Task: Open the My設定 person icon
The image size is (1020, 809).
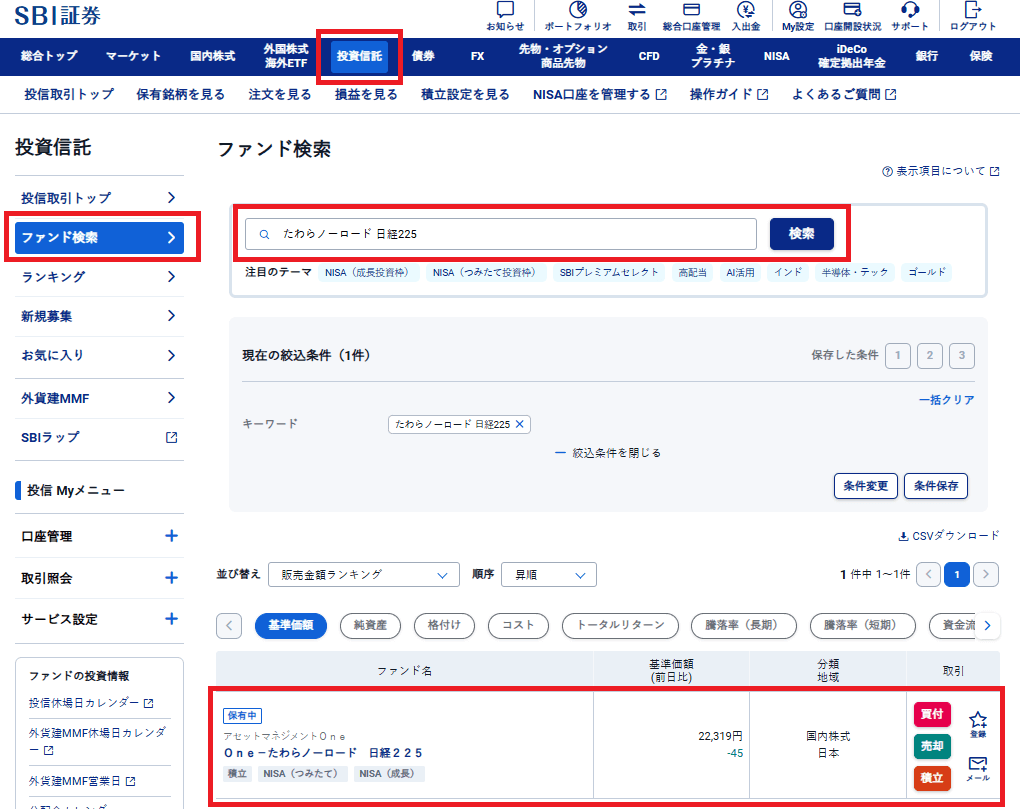Action: pos(798,10)
